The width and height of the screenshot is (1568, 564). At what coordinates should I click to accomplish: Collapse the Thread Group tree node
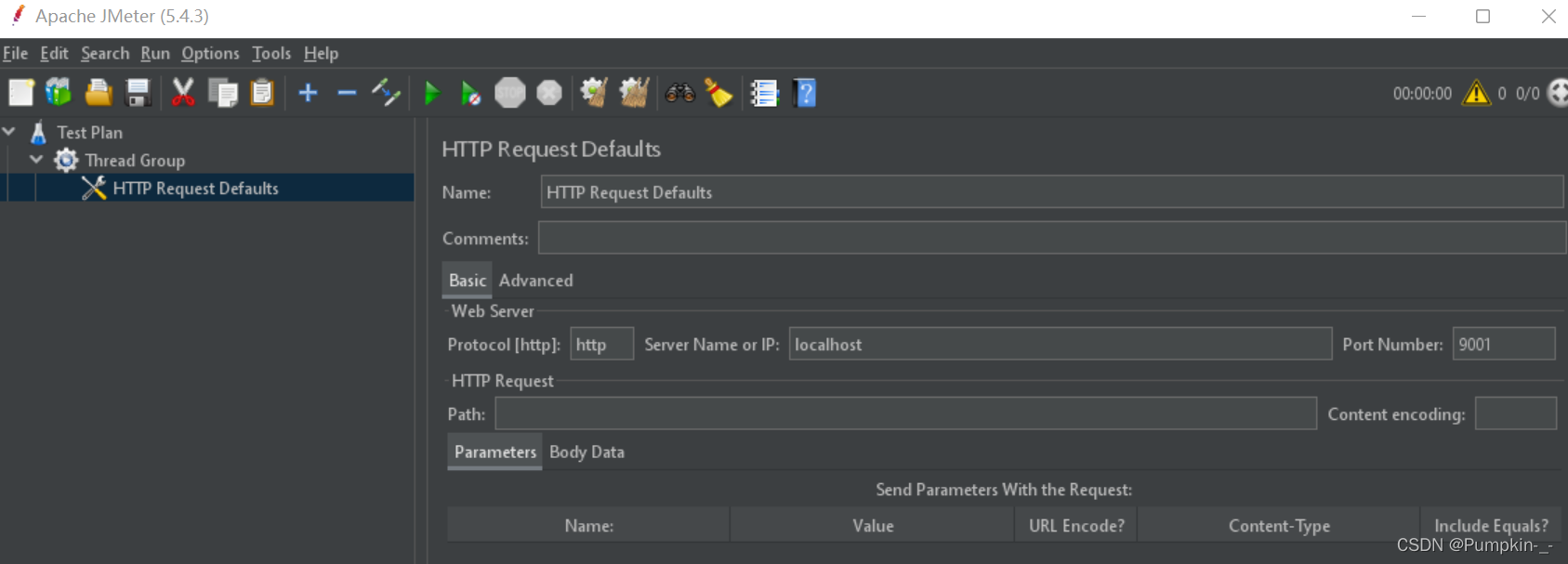(x=36, y=160)
